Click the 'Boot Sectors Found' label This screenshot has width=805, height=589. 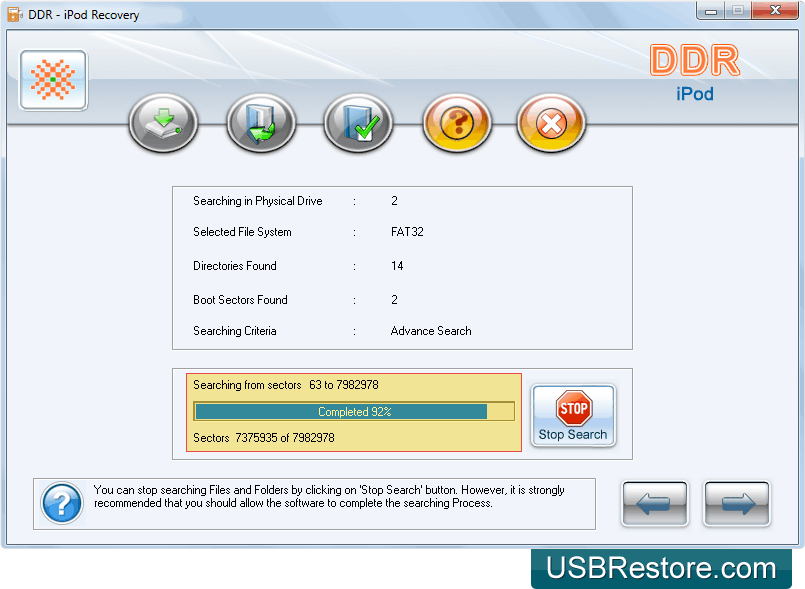(x=240, y=299)
